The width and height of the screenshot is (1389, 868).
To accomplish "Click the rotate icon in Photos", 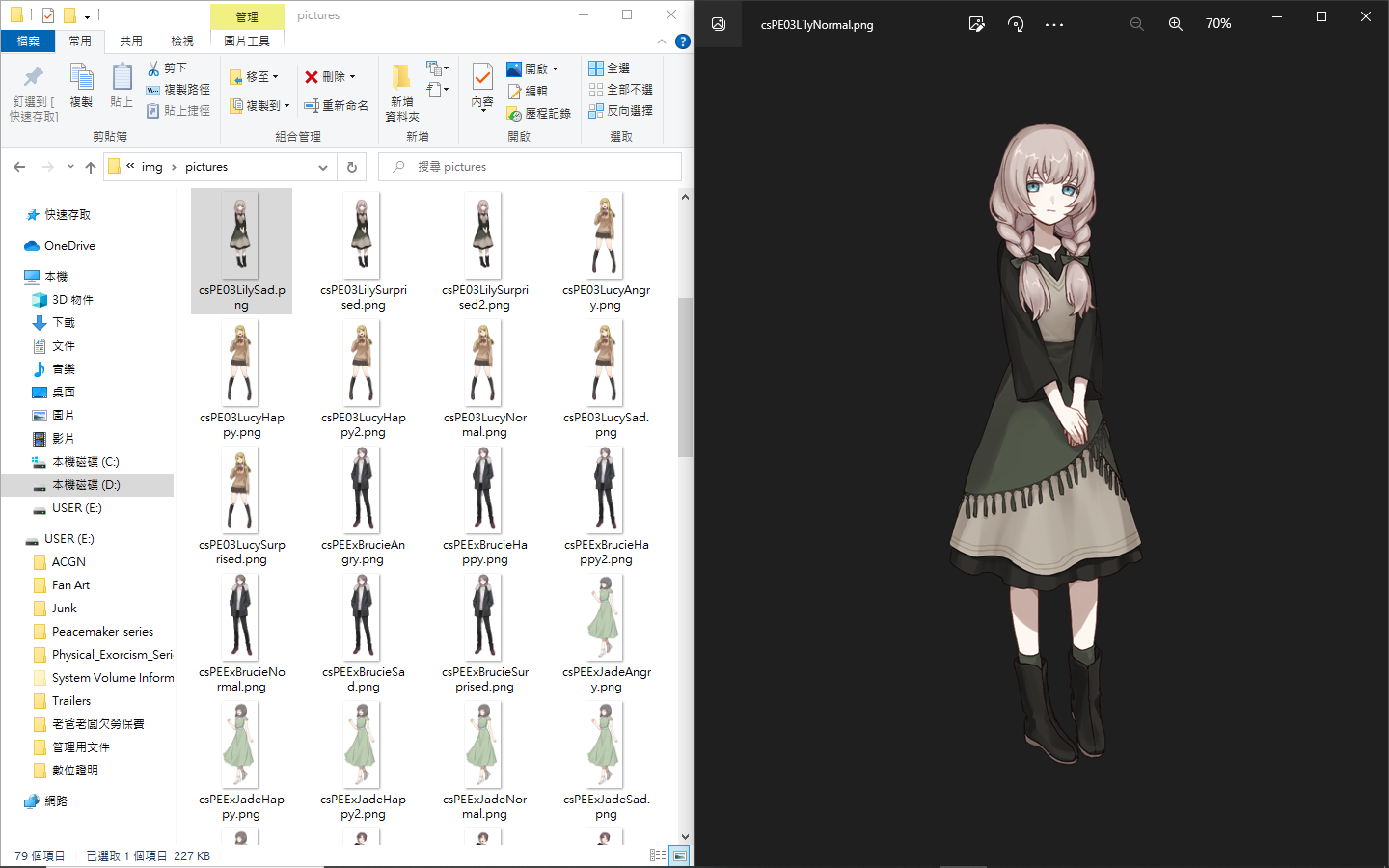I will 1016,24.
